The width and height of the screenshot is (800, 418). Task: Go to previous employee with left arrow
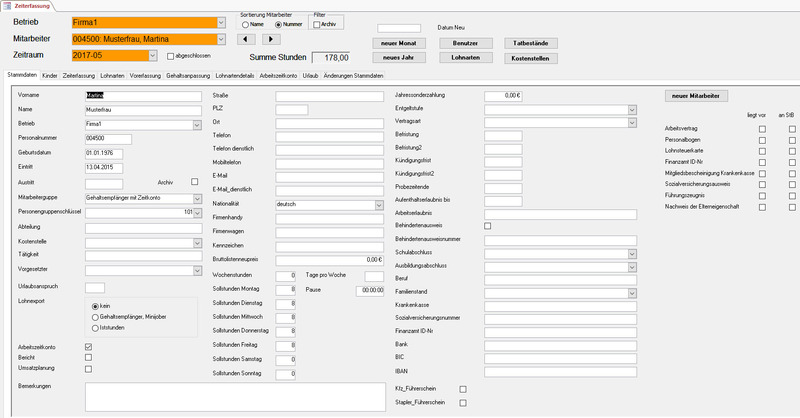tap(246, 39)
